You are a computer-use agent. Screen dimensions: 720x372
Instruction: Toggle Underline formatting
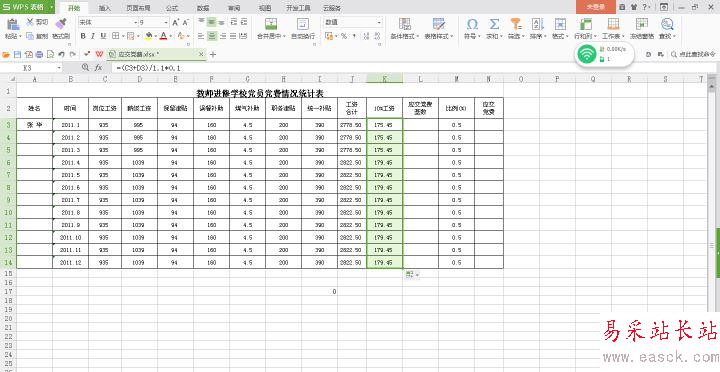103,36
